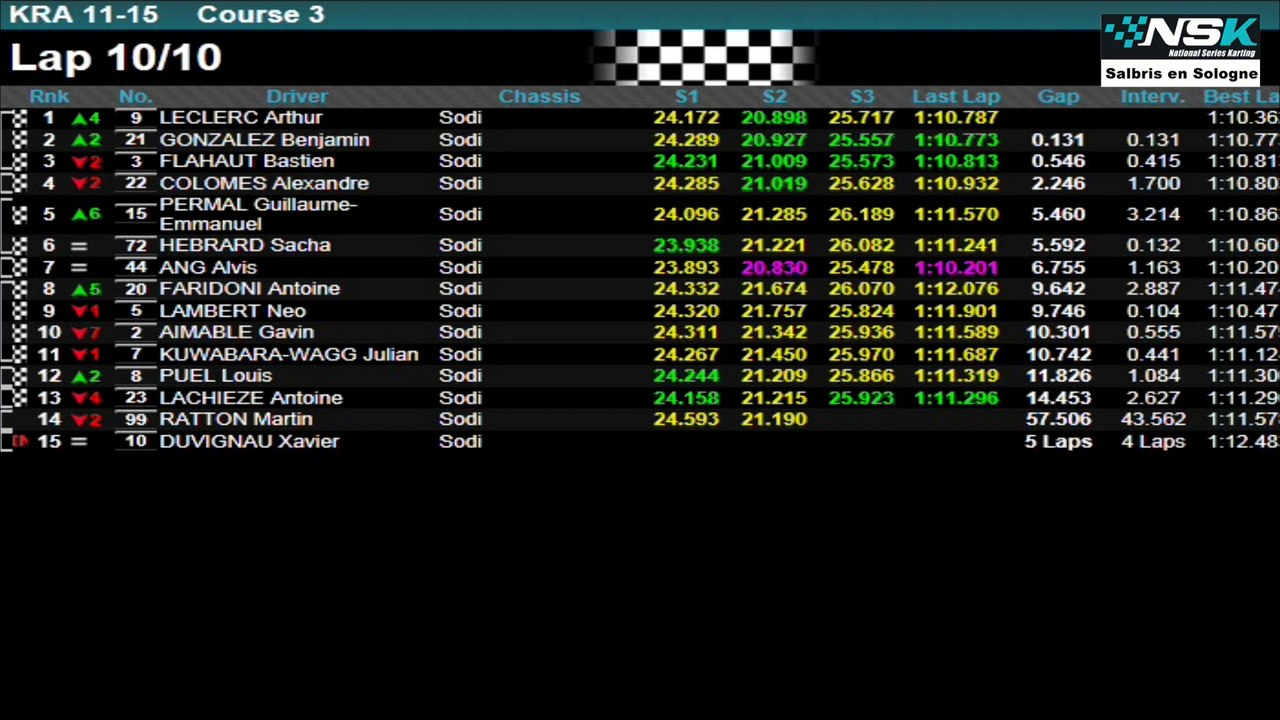
Task: Select driver name LECLERC Arthur
Action: tap(240, 118)
